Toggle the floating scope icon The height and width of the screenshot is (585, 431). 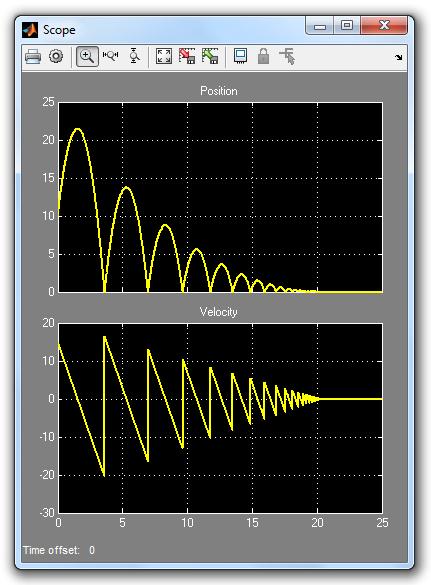[240, 56]
